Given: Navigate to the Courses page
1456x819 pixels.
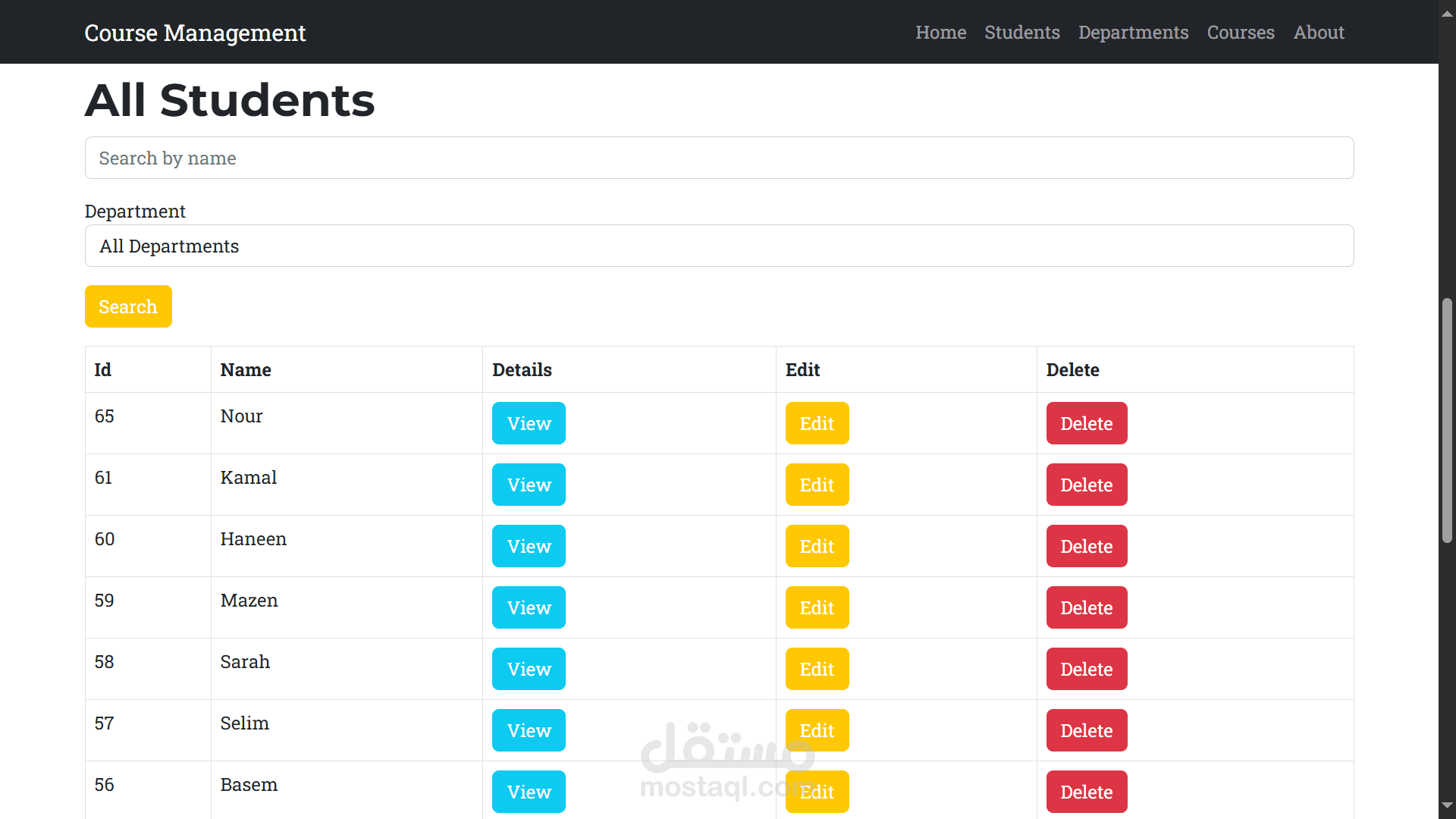Looking at the screenshot, I should click(1240, 33).
